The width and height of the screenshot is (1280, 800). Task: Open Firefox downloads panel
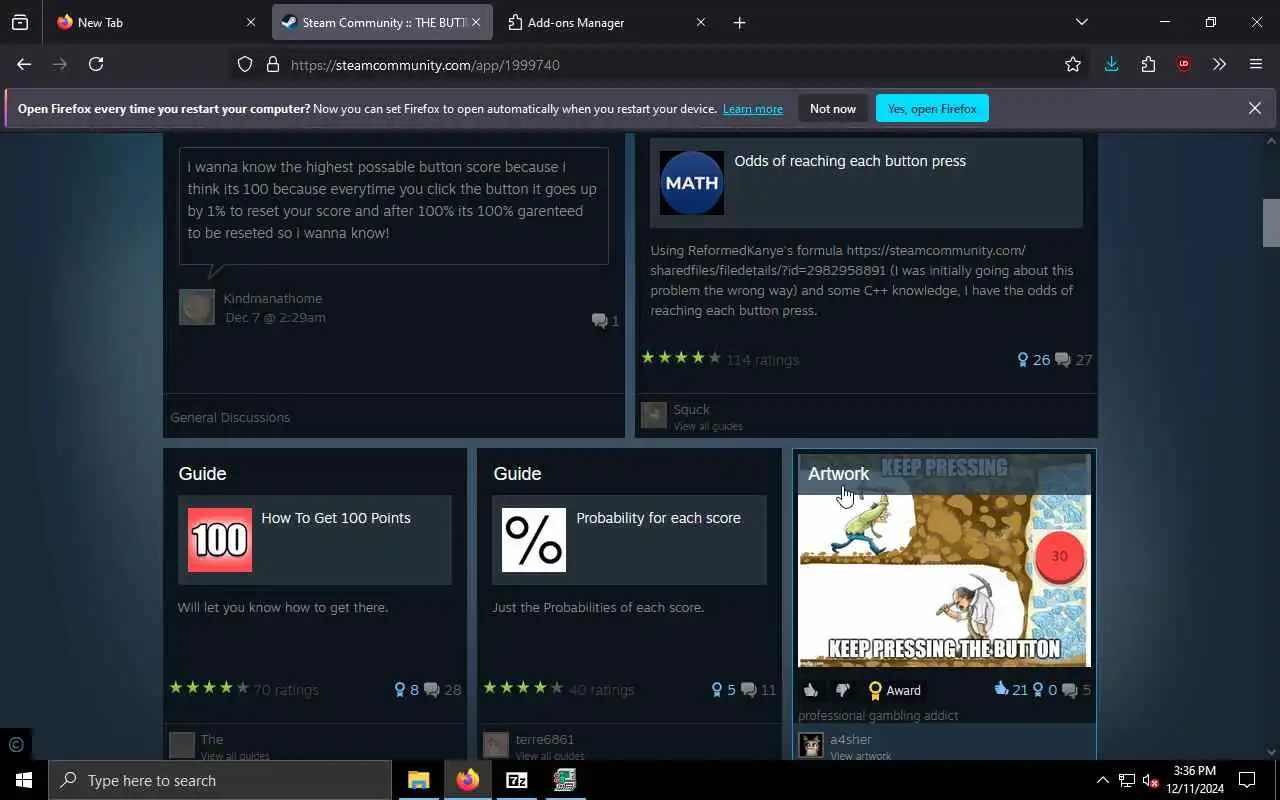(x=1111, y=64)
